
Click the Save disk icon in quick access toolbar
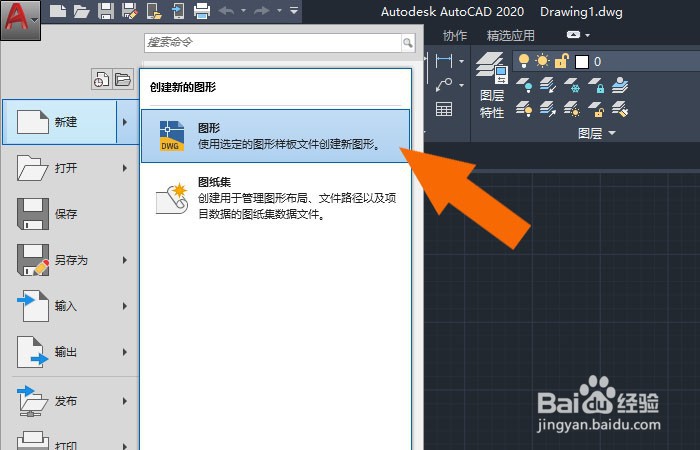(x=106, y=11)
